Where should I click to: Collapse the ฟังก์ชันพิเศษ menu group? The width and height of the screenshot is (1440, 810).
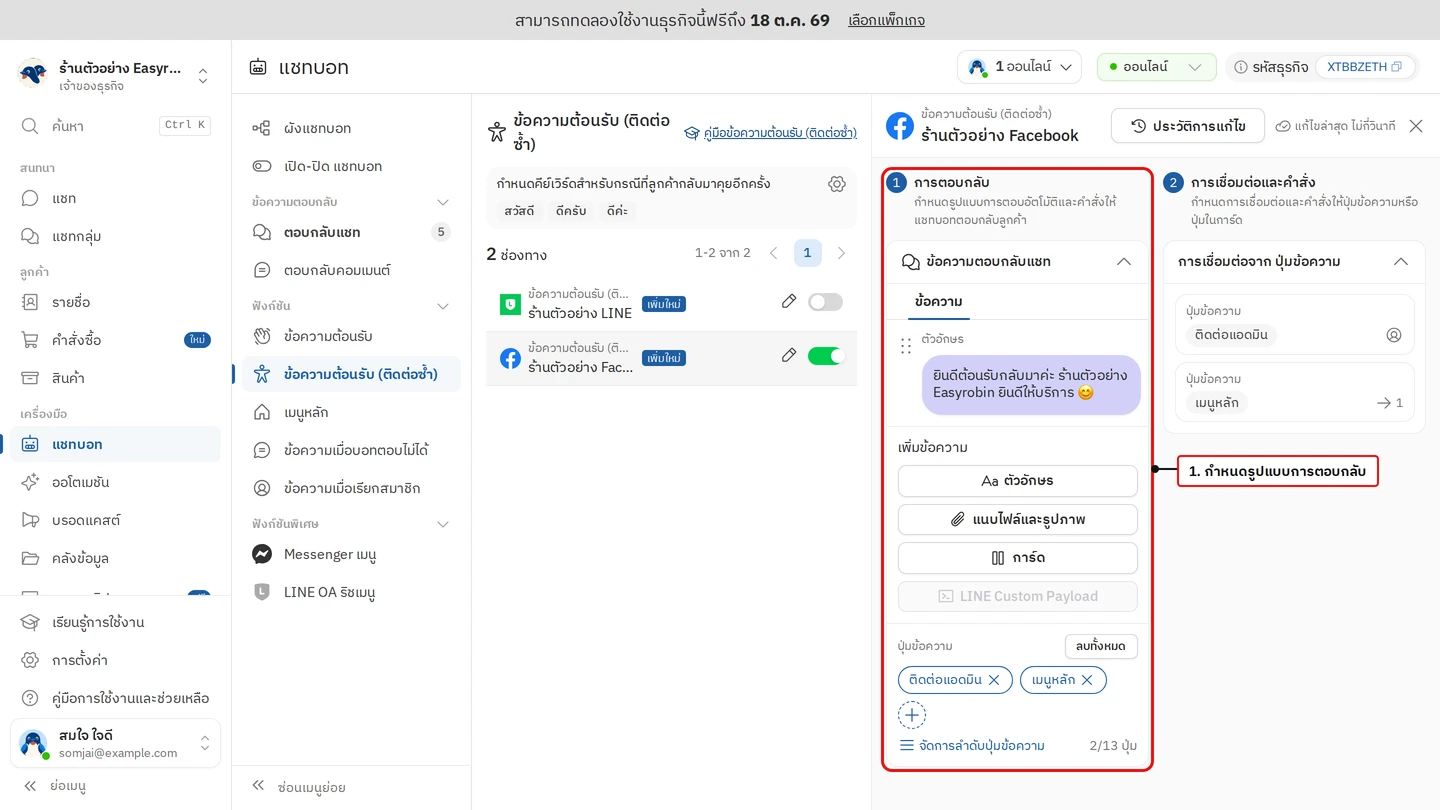(443, 524)
